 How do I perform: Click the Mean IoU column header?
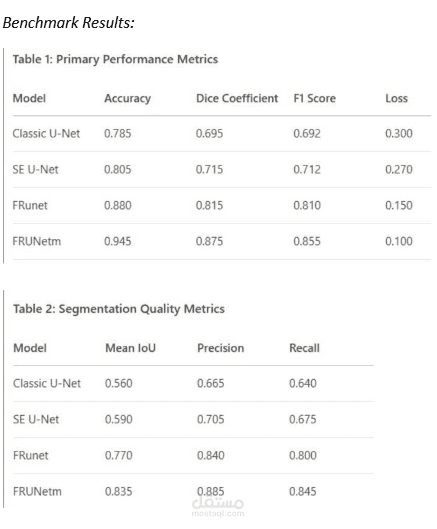pyautogui.click(x=131, y=348)
